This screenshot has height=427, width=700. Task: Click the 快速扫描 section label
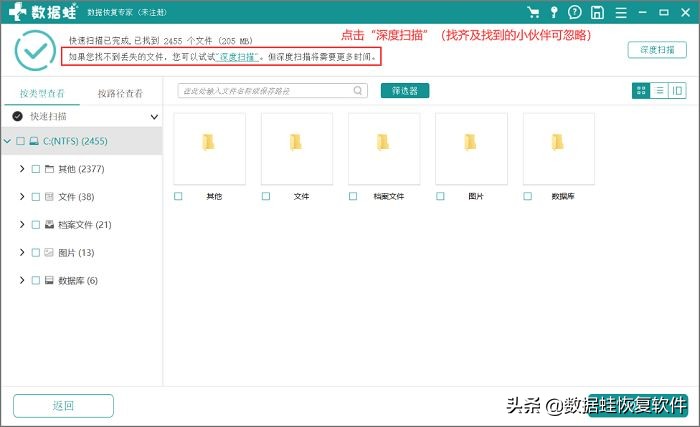coord(48,117)
